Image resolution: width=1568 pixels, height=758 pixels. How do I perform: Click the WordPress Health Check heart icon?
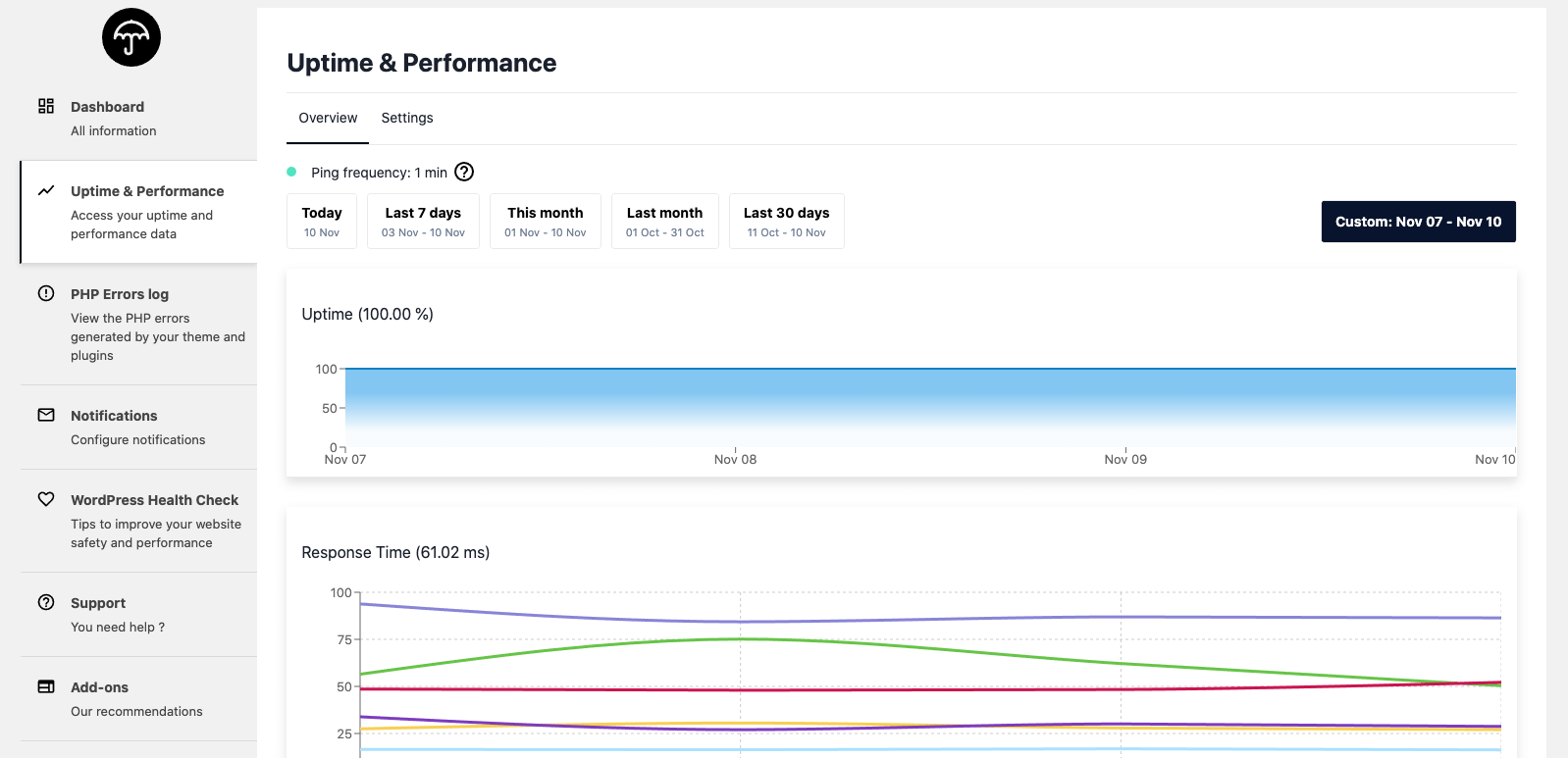46,499
